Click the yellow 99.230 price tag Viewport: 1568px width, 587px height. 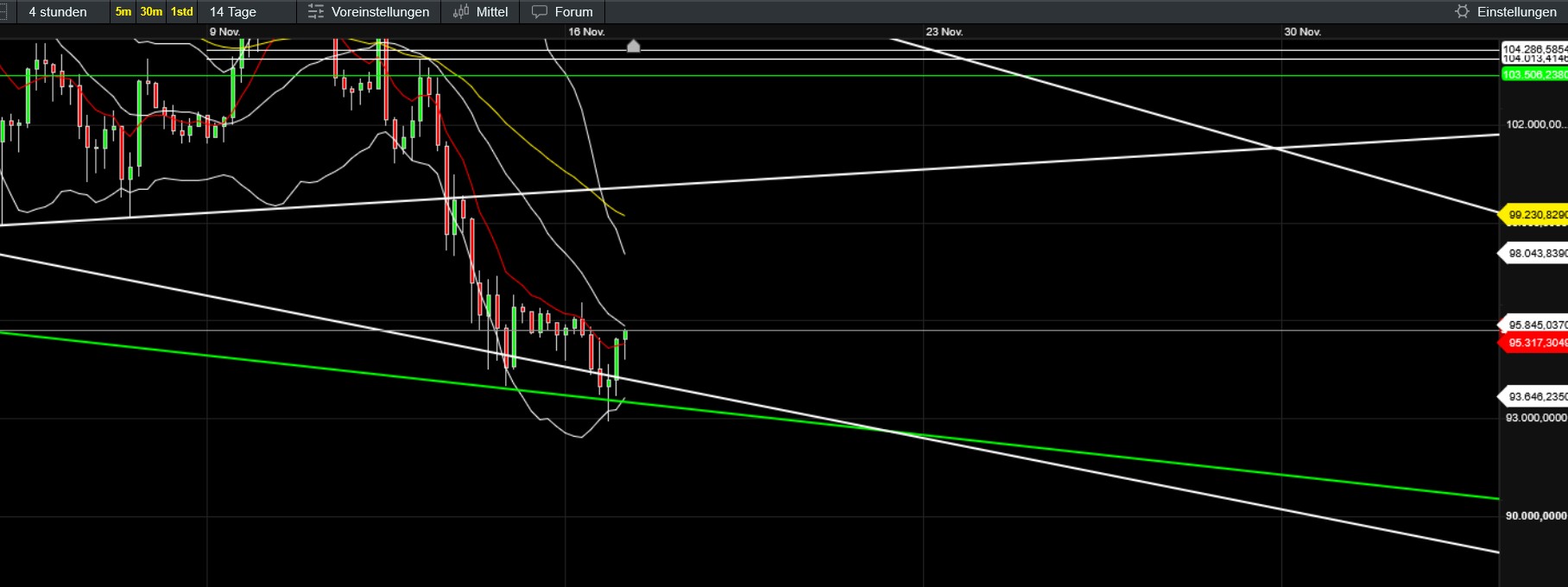point(1536,215)
